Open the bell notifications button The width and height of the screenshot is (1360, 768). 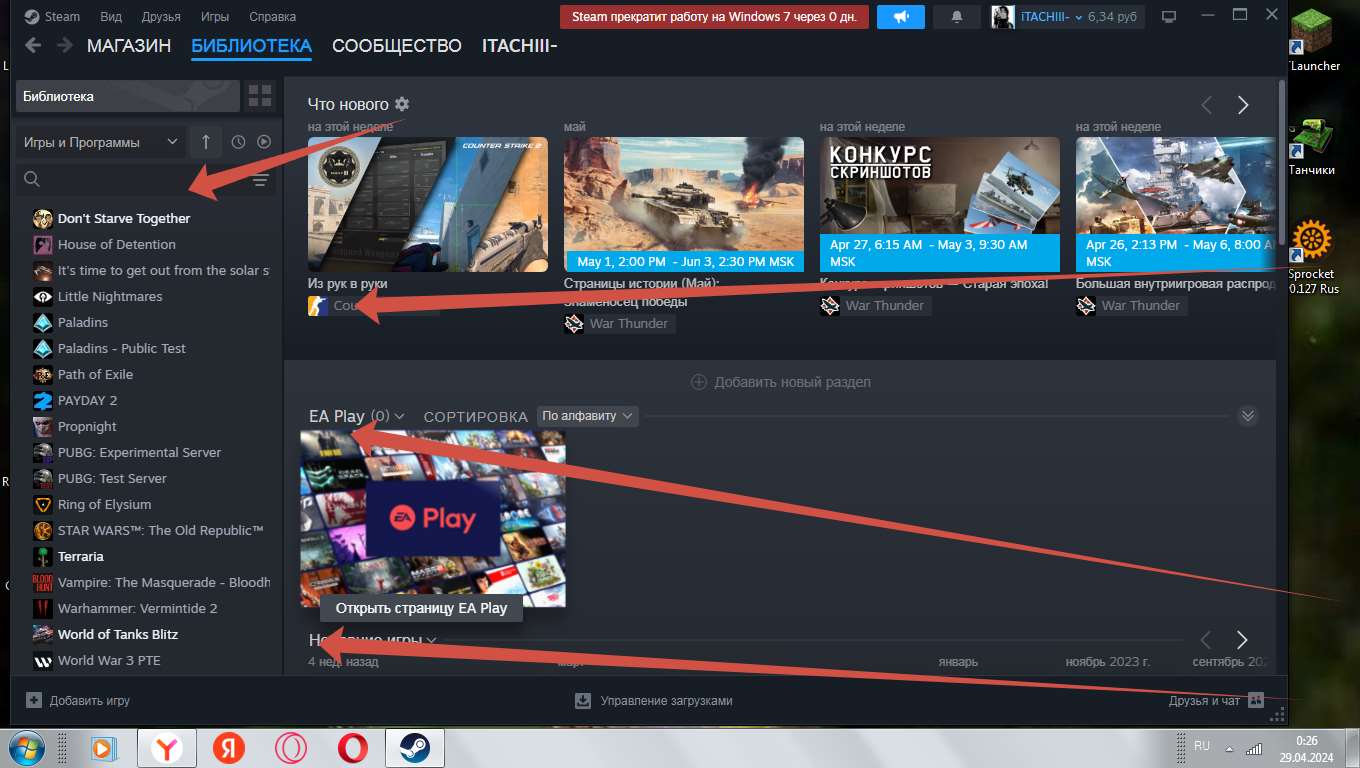pos(957,17)
